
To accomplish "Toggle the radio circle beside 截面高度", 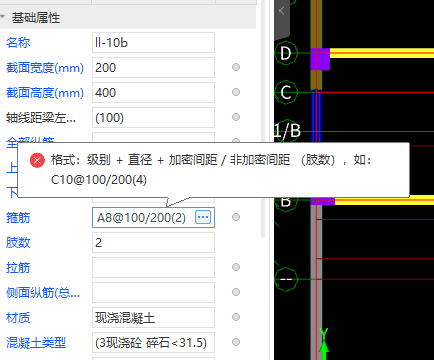I will click(x=236, y=92).
